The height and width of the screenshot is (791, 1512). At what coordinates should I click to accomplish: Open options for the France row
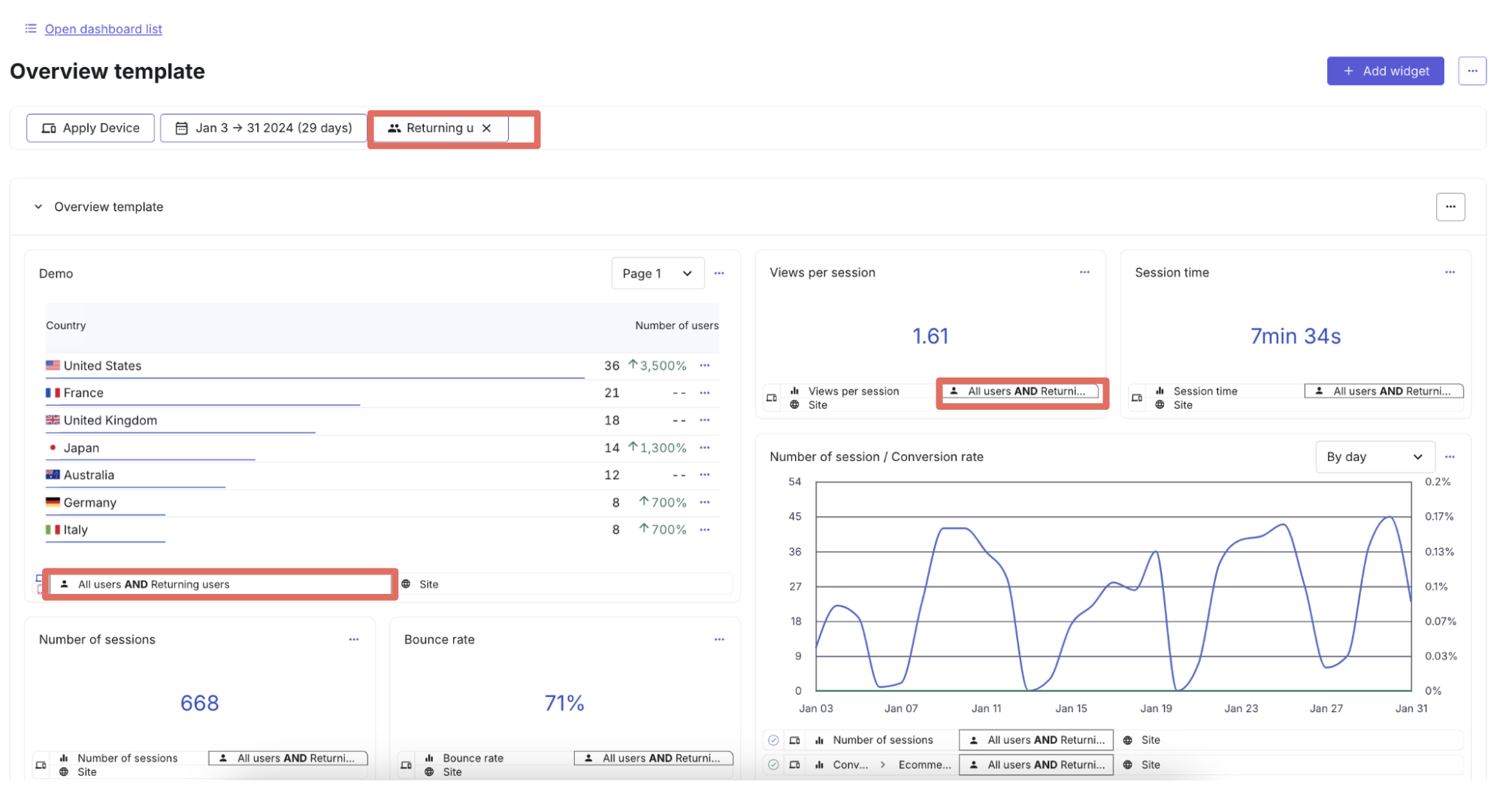(x=705, y=392)
